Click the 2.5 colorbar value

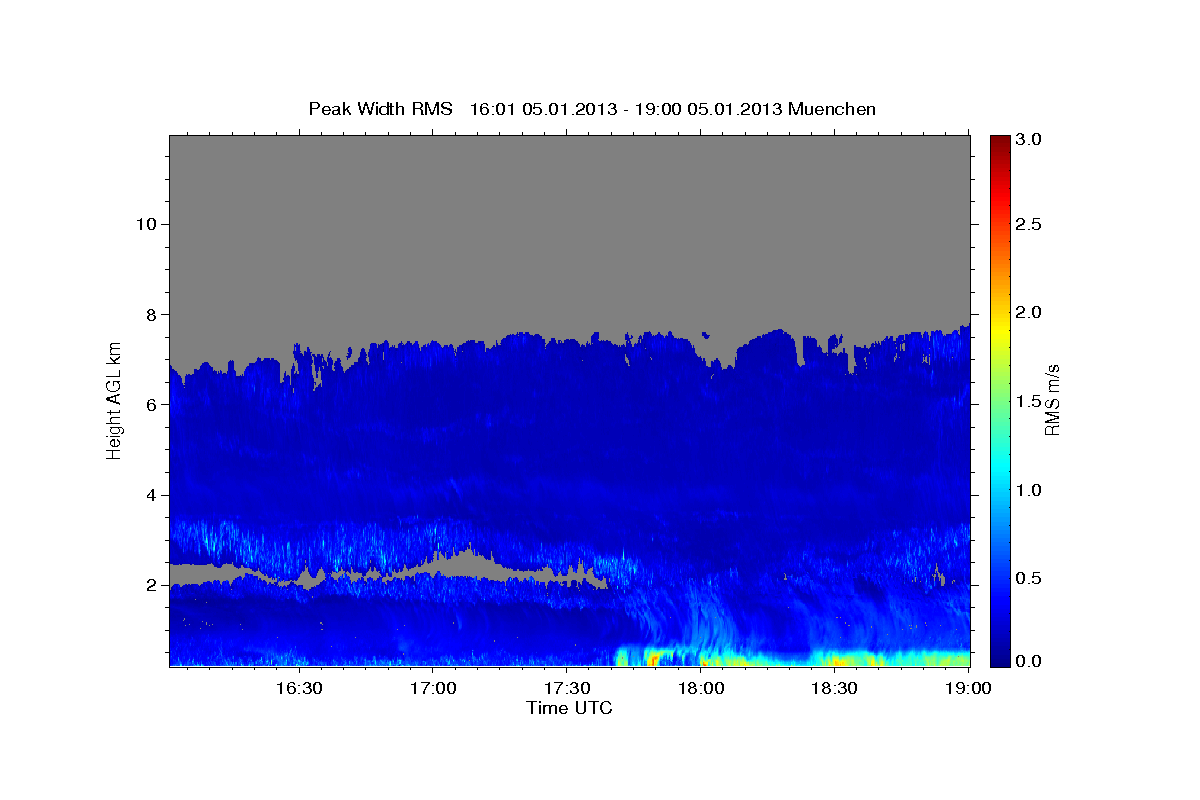pos(1030,224)
